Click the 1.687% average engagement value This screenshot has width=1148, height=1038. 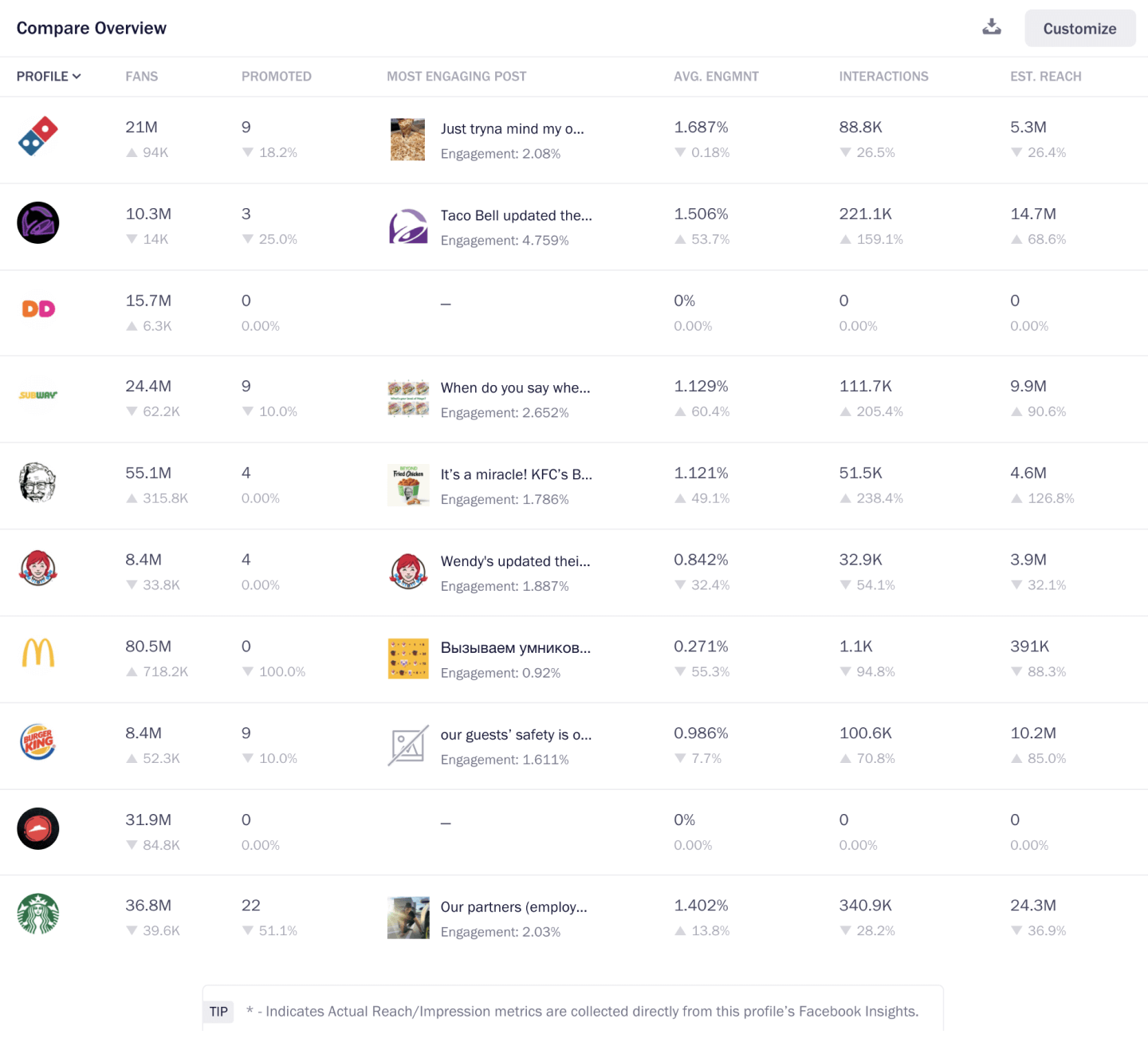701,127
